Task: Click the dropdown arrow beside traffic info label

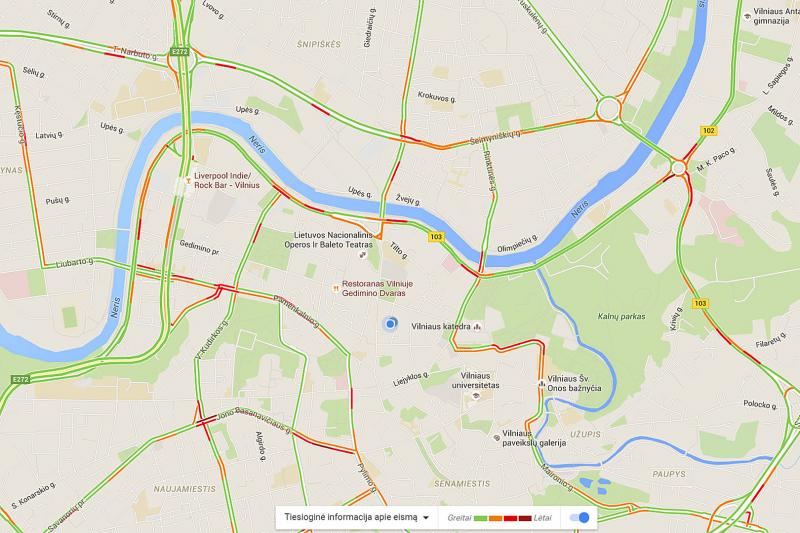Action: click(x=426, y=518)
